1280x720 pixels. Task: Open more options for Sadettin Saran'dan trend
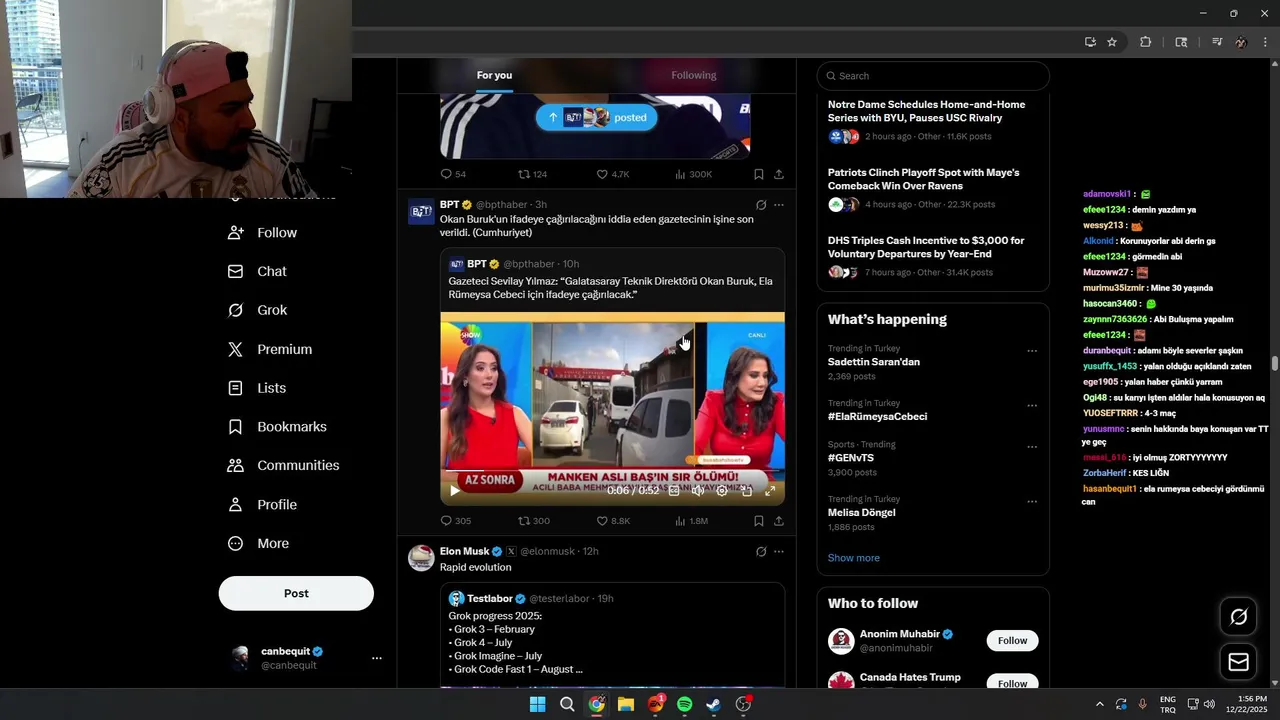click(x=1032, y=351)
